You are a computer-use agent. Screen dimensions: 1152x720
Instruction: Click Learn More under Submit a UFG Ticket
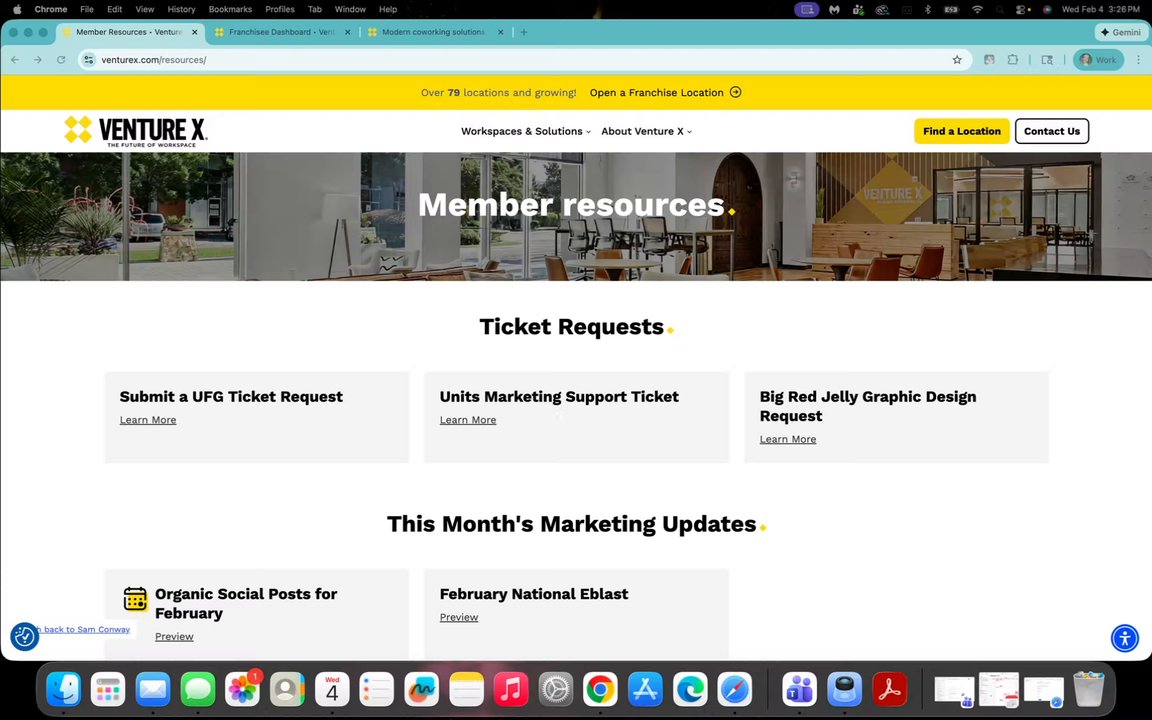coord(148,420)
